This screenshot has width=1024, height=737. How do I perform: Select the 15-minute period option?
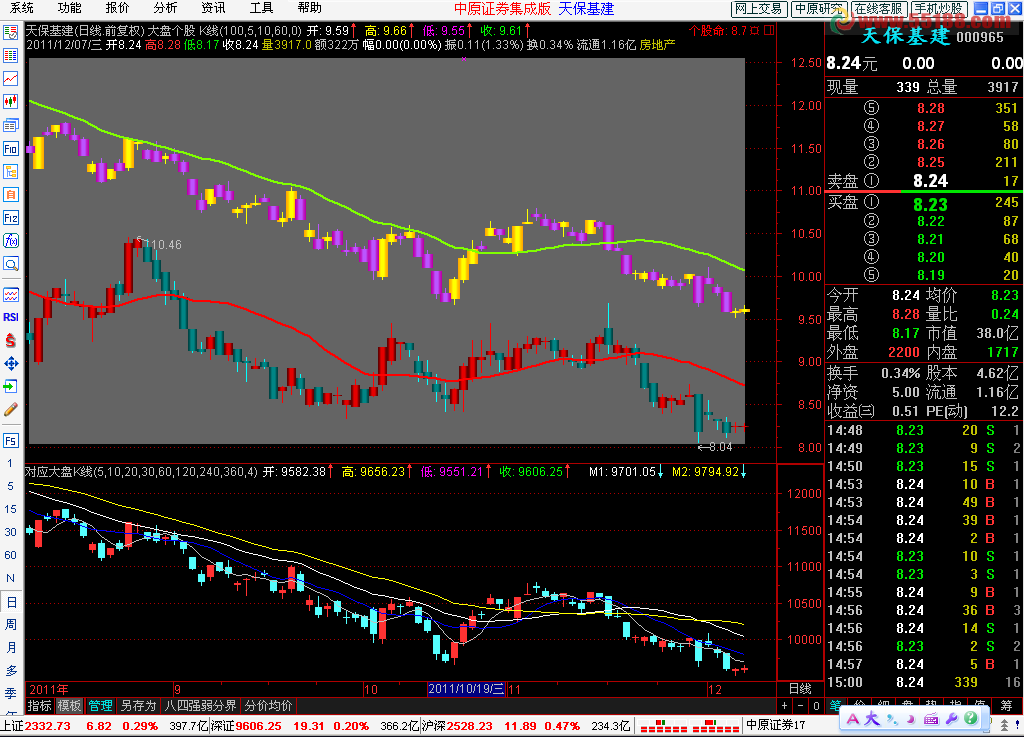point(10,509)
